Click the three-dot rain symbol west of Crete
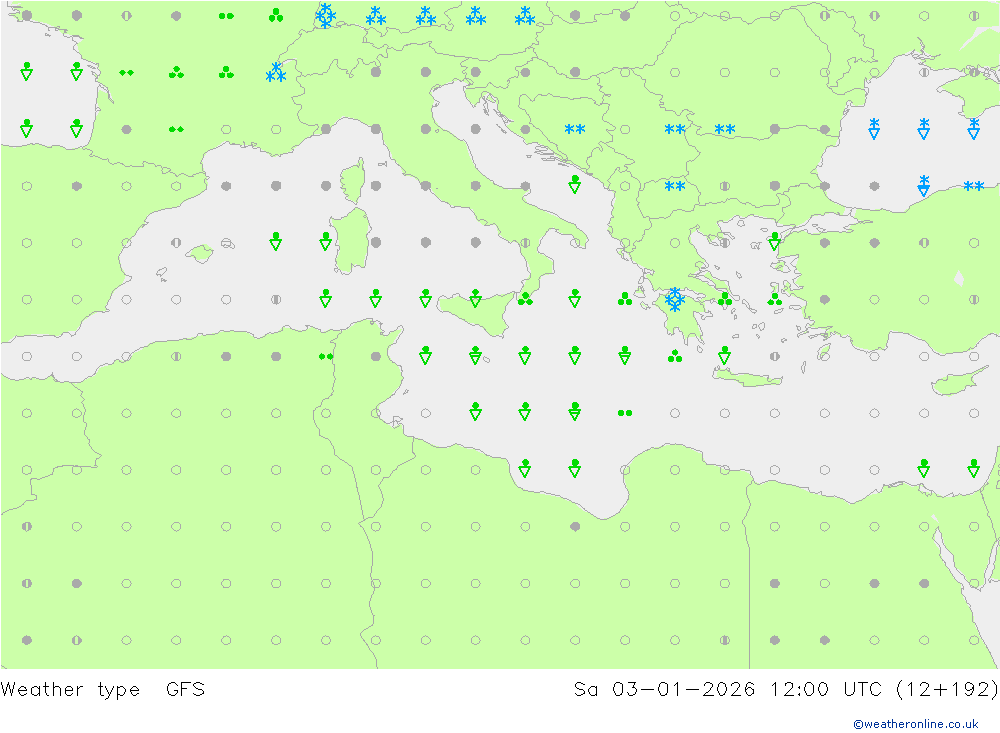The width and height of the screenshot is (1000, 733). [675, 356]
